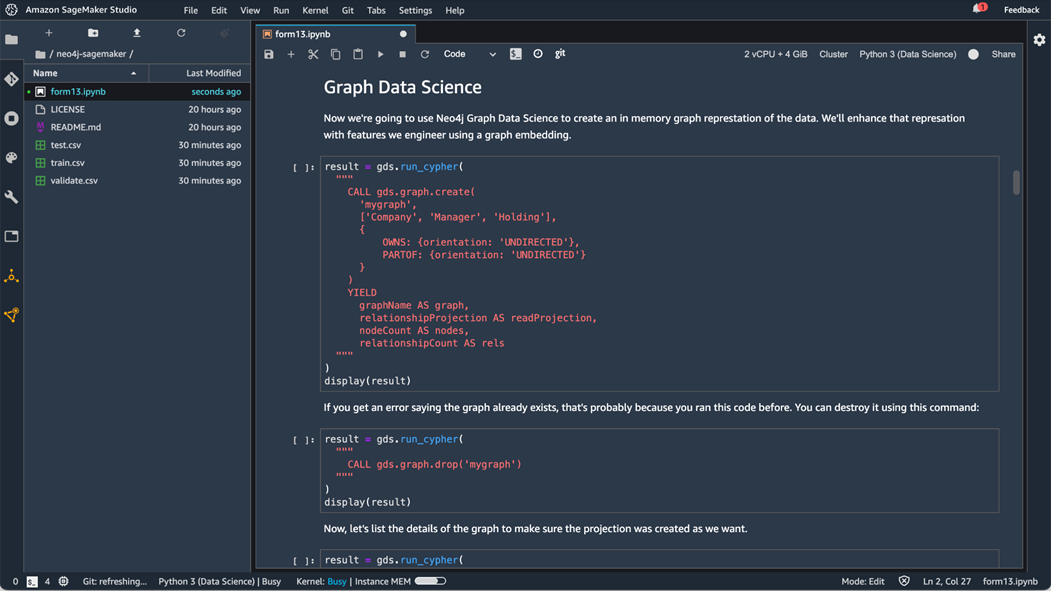Open the Kernel menu
1051x591 pixels.
click(314, 10)
